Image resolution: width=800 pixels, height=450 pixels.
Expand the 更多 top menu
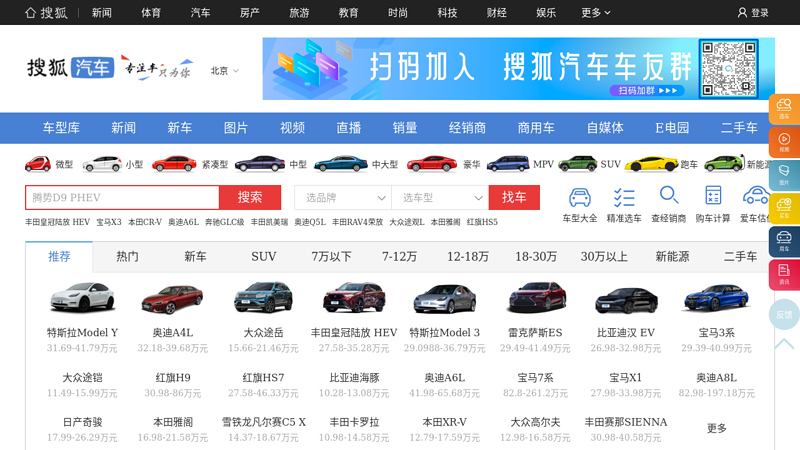tap(595, 13)
